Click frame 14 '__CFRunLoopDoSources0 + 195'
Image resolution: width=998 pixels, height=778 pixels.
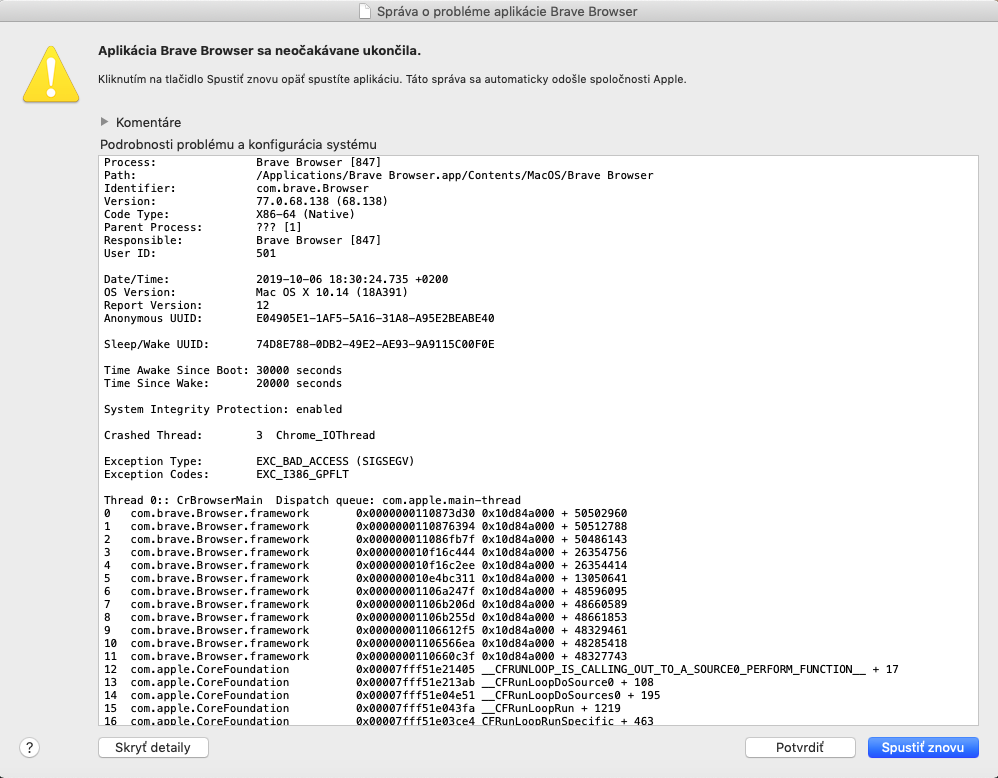coord(571,696)
